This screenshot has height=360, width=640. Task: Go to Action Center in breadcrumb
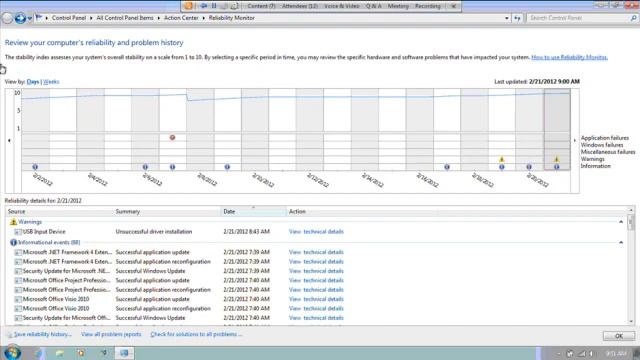coord(181,18)
